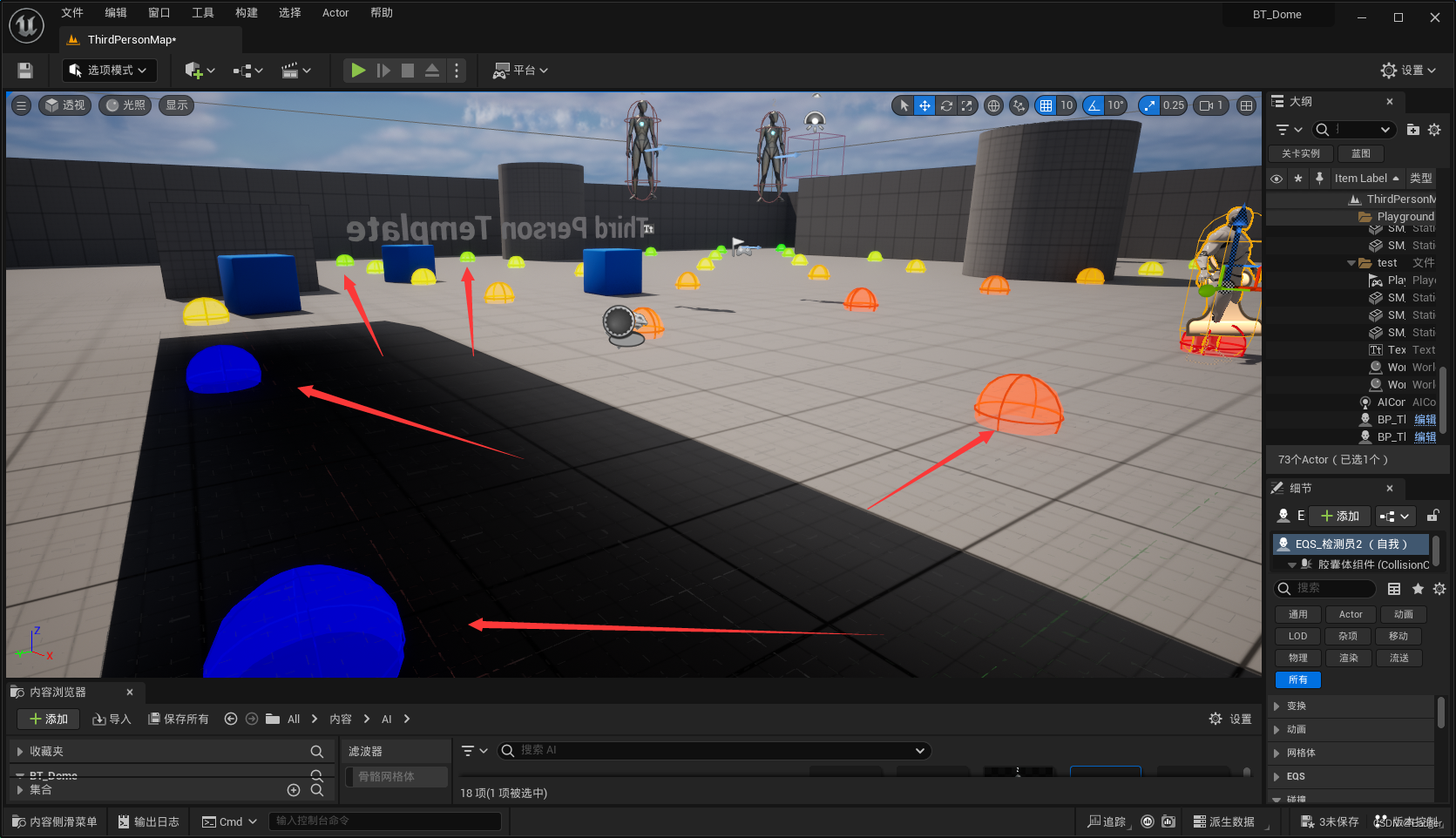Click the 光照 view mode button

coord(125,105)
